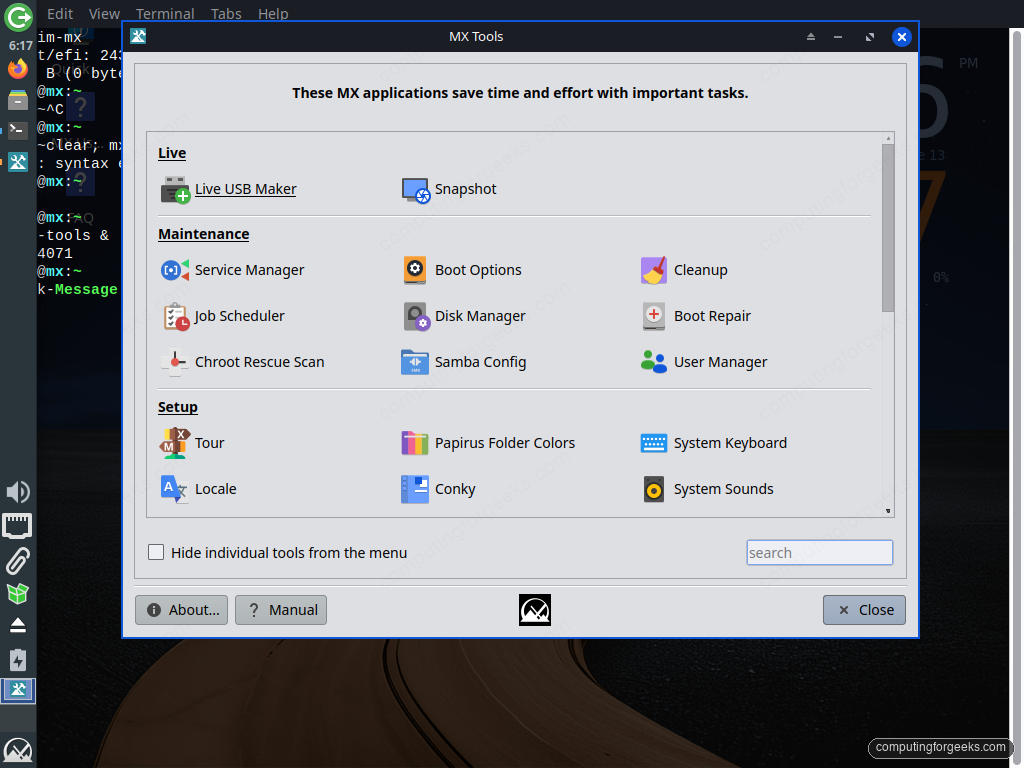Open the System Keyboard icon
The height and width of the screenshot is (768, 1024).
tap(654, 443)
